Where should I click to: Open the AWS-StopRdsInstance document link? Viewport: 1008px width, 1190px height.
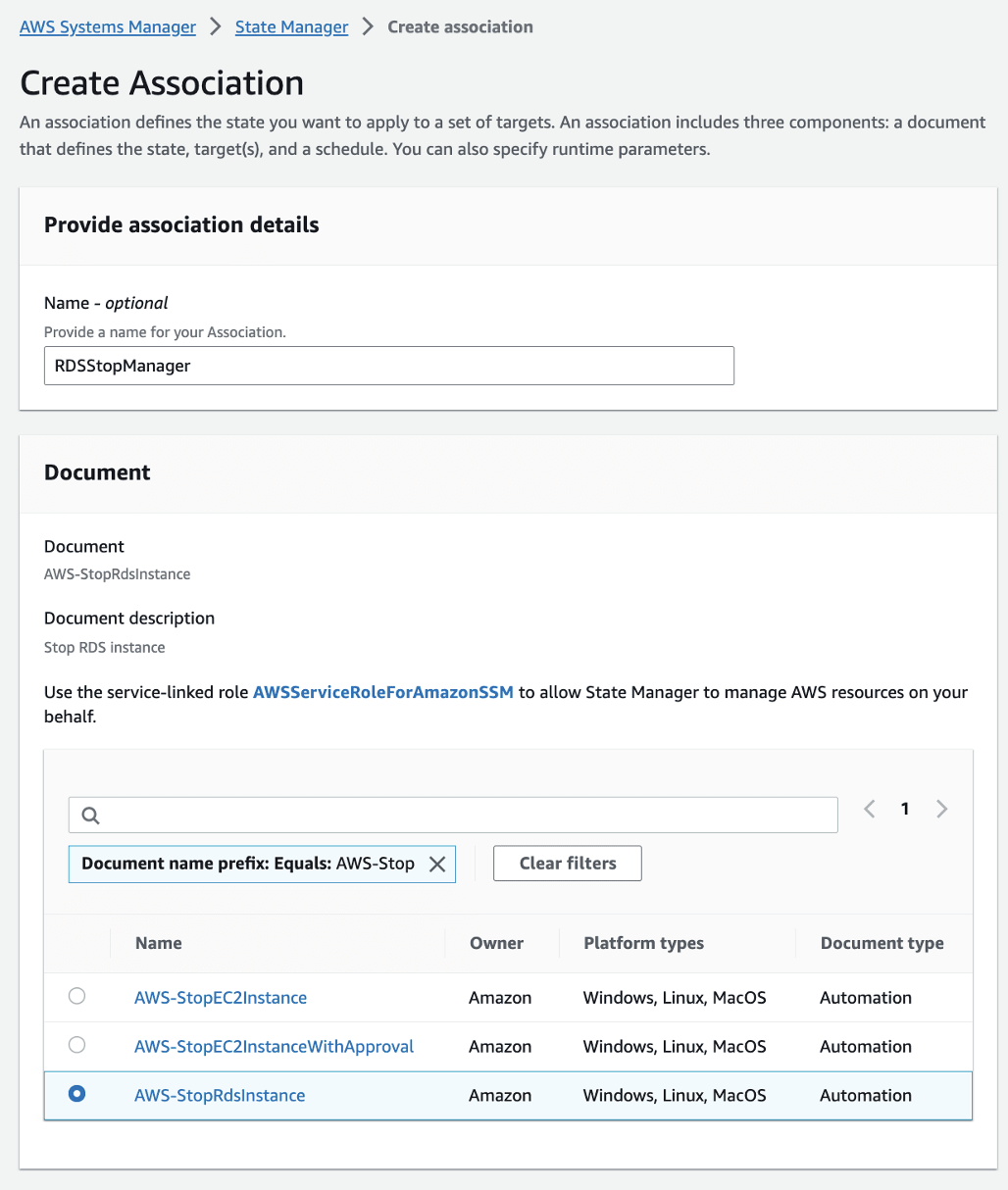220,1096
